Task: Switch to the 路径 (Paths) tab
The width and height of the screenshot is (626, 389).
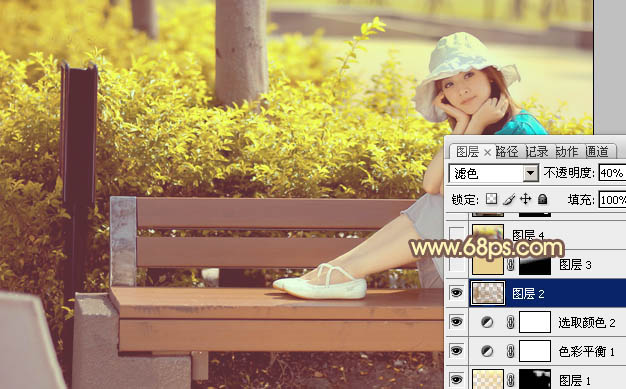Action: coord(507,152)
